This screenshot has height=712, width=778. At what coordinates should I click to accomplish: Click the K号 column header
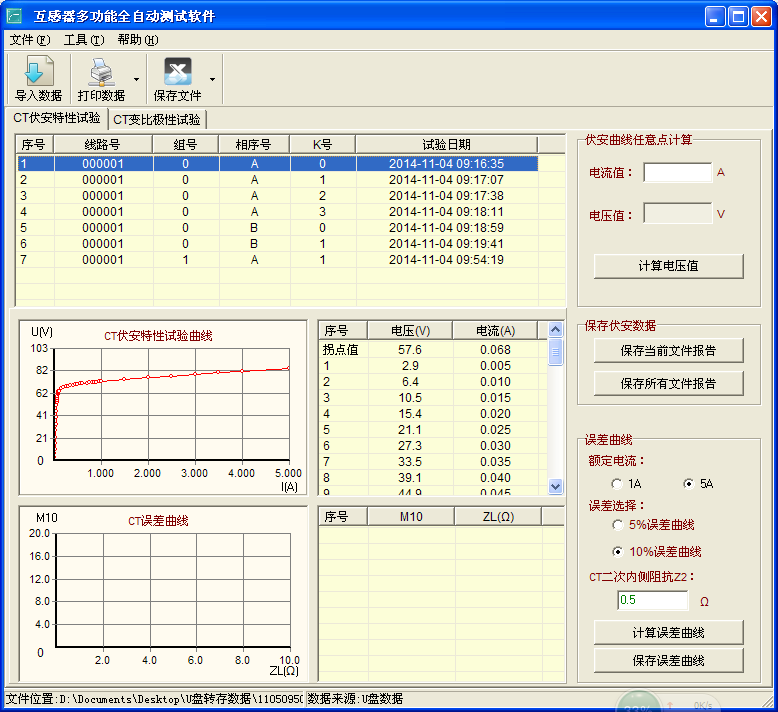(323, 144)
